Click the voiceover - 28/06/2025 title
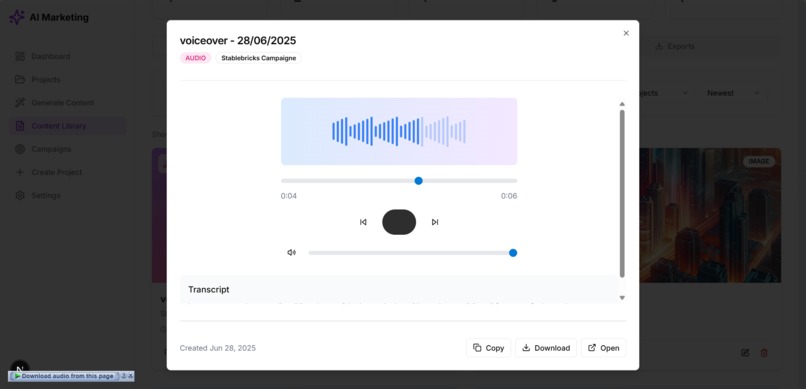The image size is (806, 389). (237, 41)
